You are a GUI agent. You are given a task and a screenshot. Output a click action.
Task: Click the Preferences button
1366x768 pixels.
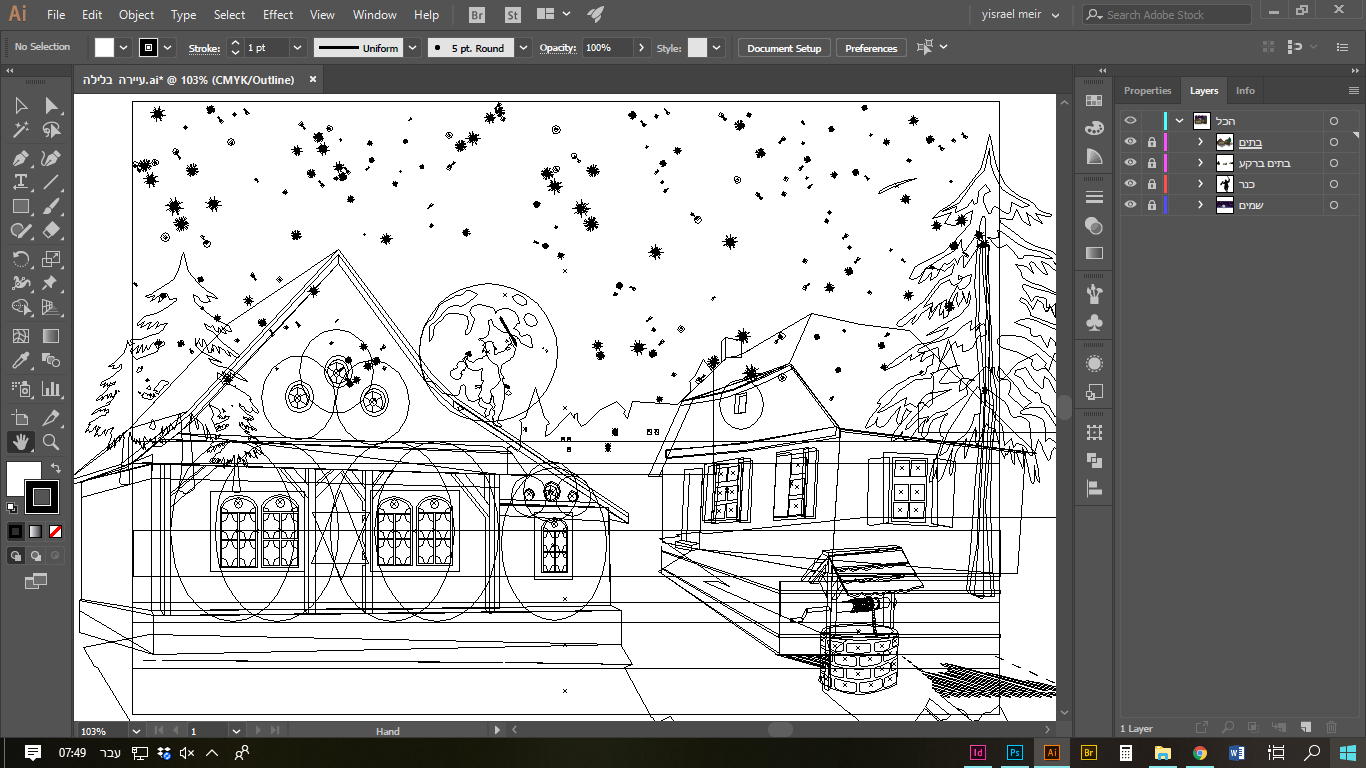click(x=871, y=48)
